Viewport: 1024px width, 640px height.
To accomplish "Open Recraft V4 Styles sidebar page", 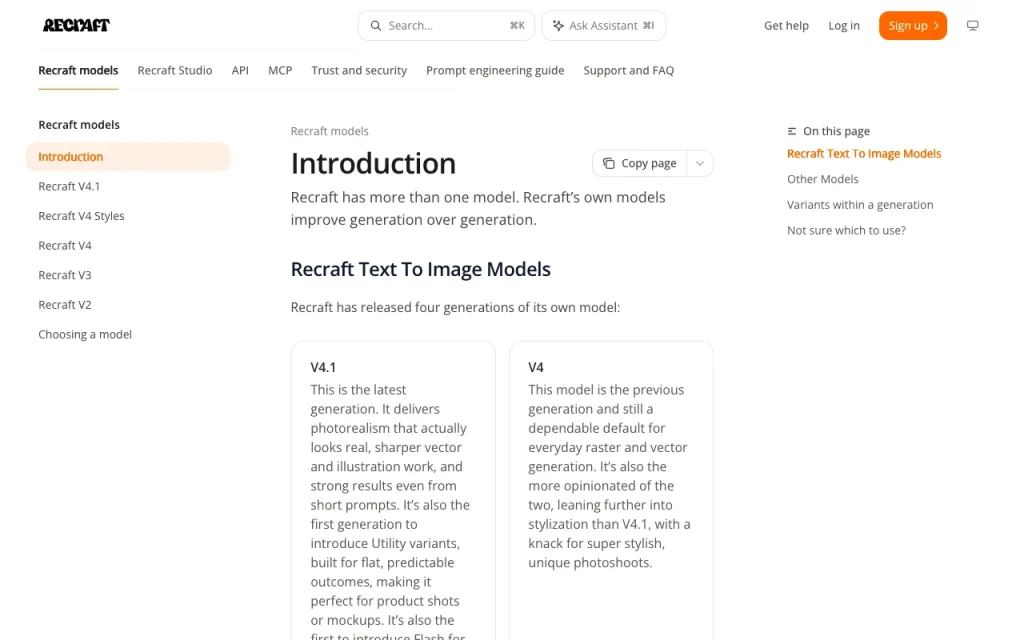I will point(81,216).
